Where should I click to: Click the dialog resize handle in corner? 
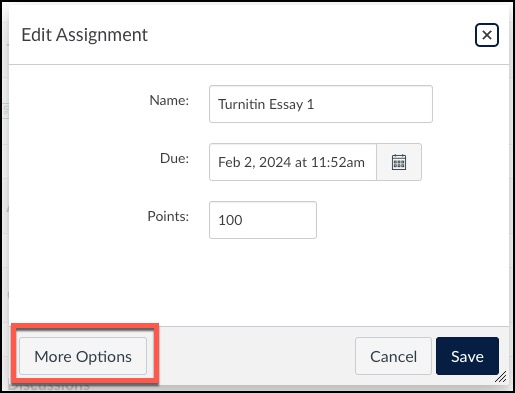pos(501,377)
